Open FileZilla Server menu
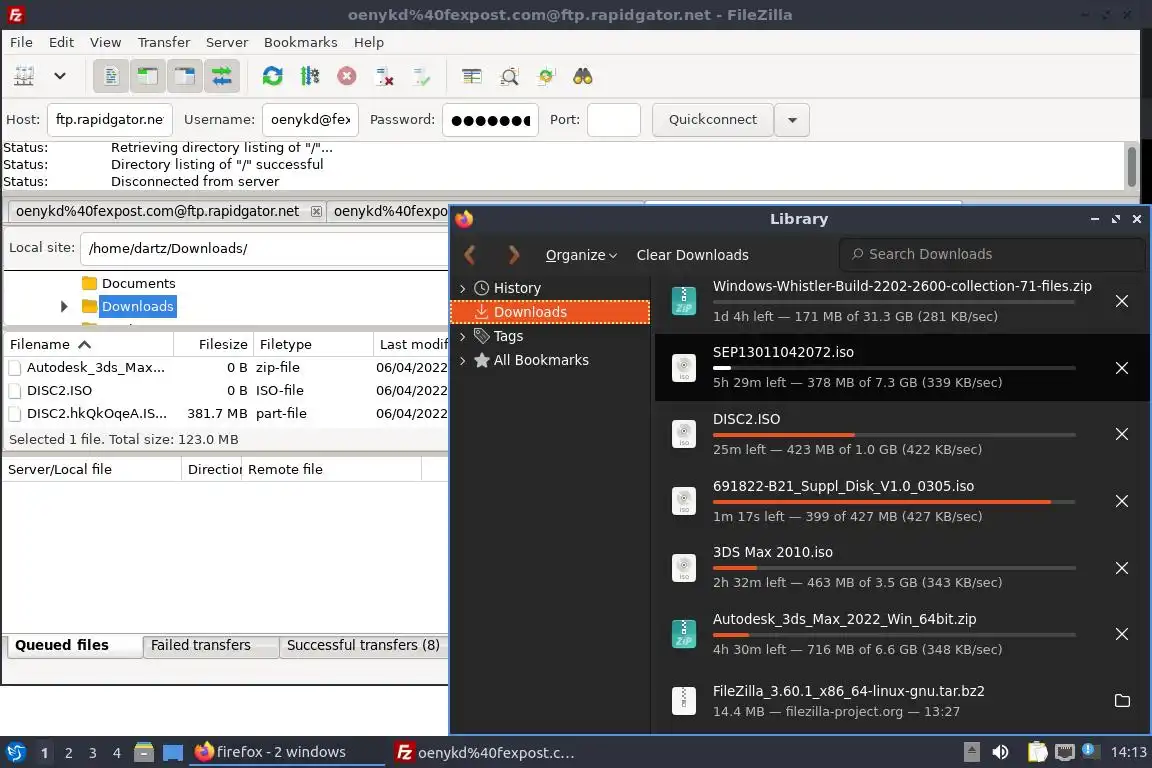The width and height of the screenshot is (1152, 768). [x=226, y=42]
